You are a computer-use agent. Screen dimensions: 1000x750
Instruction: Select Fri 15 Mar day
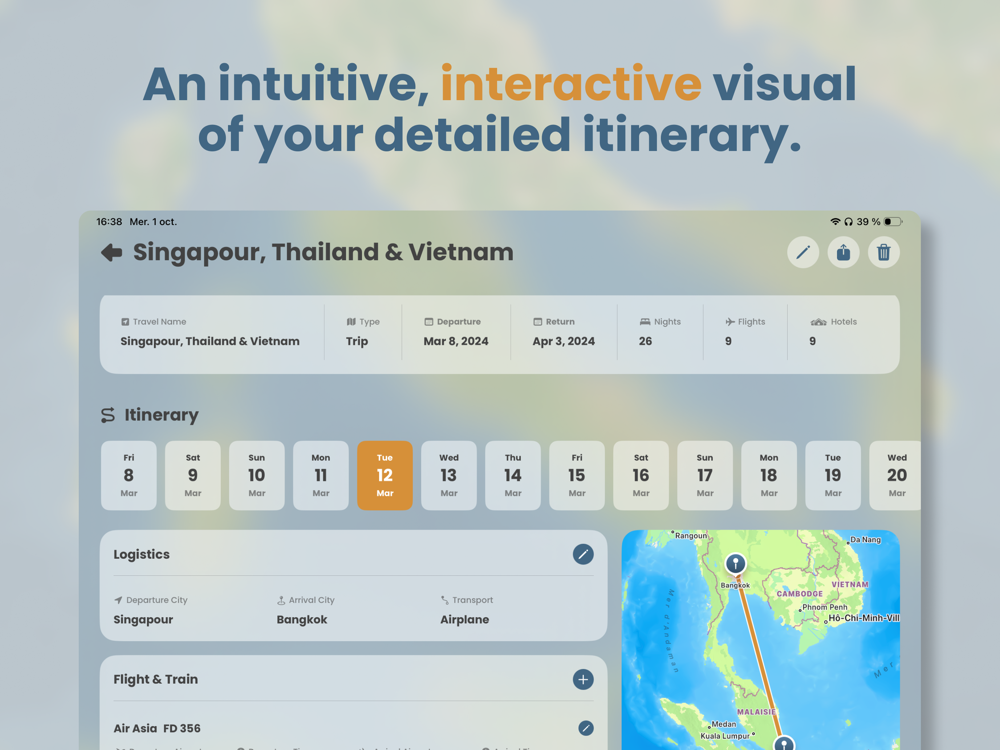[577, 475]
